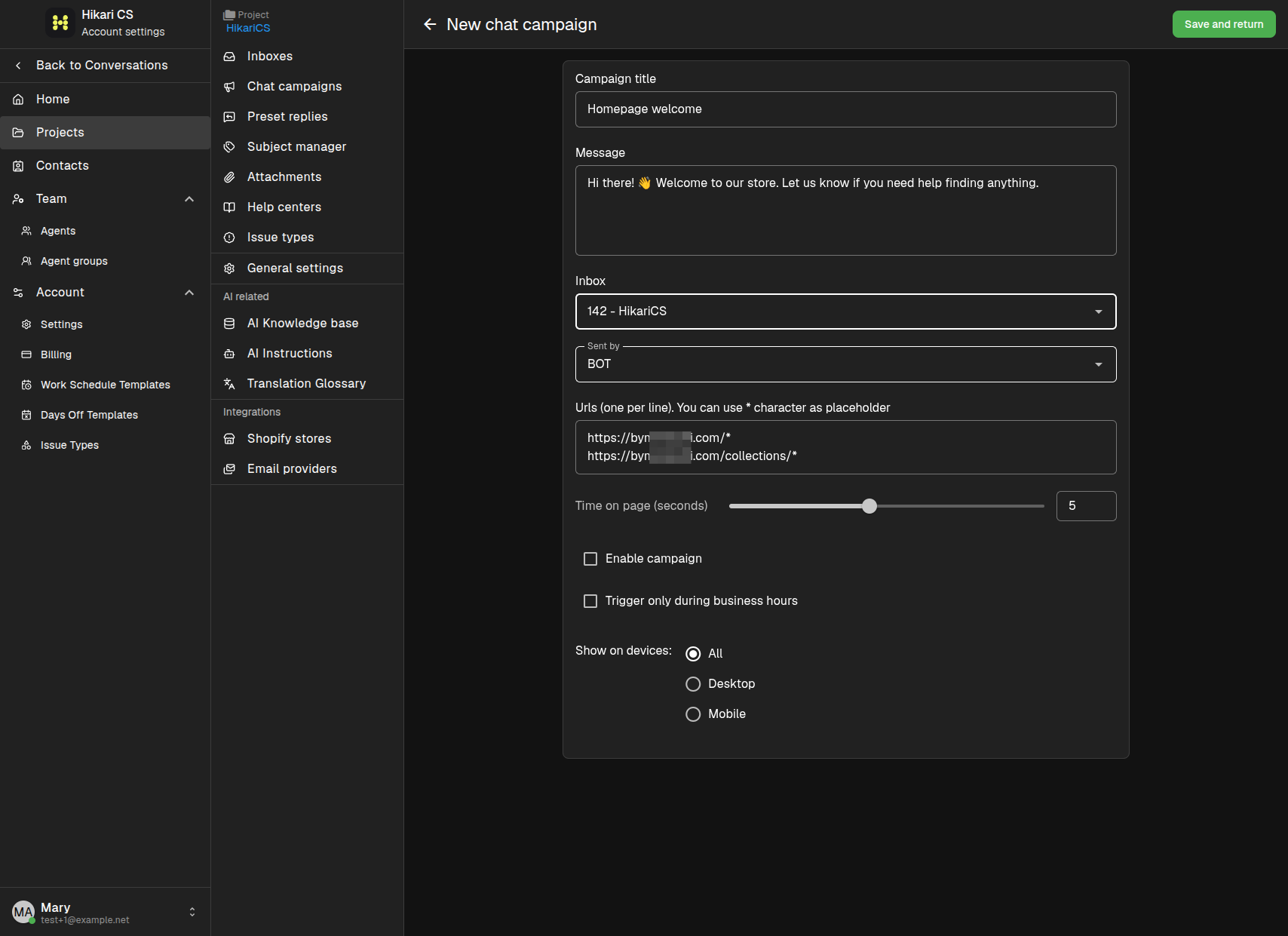Click the back arrow beside New chat campaign
This screenshot has width=1288, height=936.
click(430, 24)
